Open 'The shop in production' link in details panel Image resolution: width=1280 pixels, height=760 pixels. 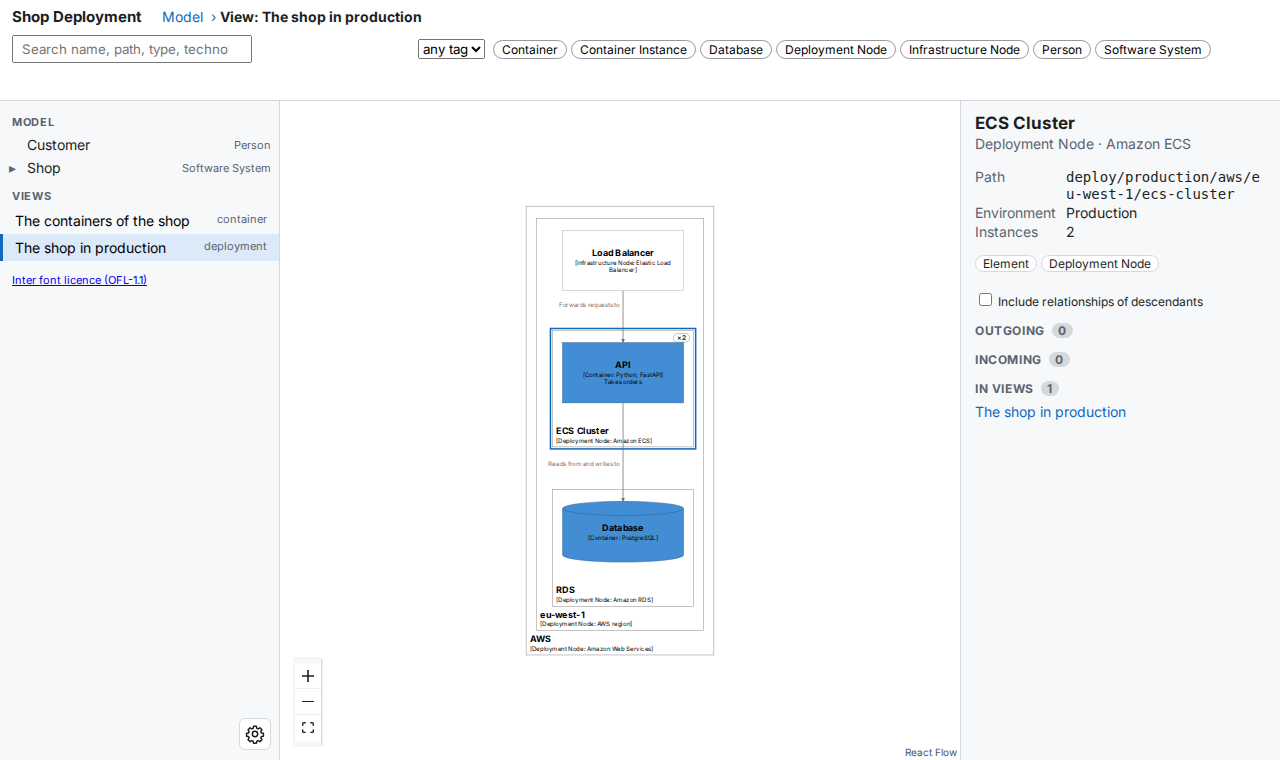tap(1050, 412)
